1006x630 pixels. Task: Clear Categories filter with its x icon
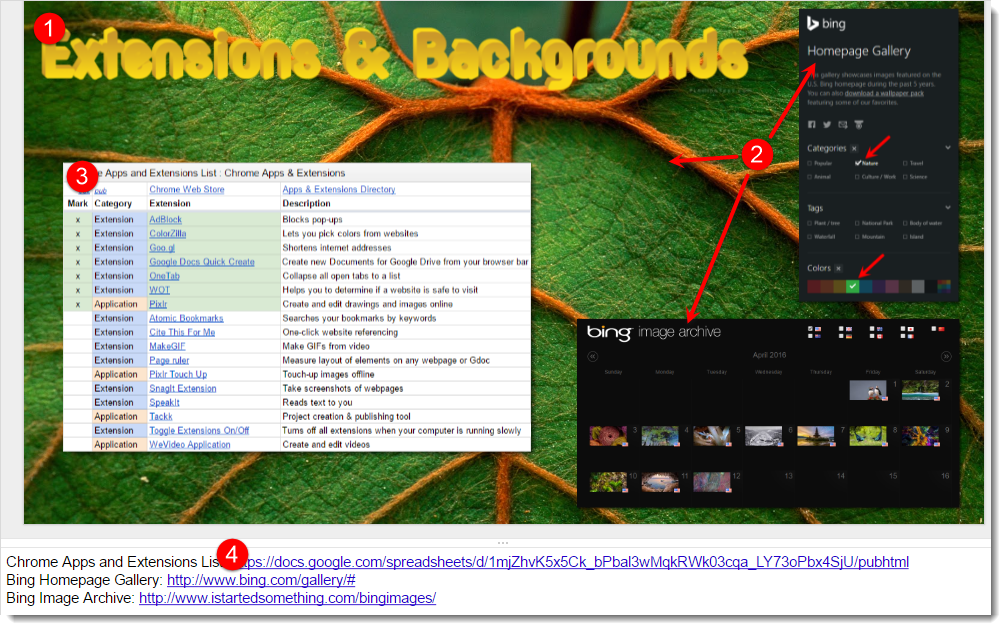click(854, 148)
